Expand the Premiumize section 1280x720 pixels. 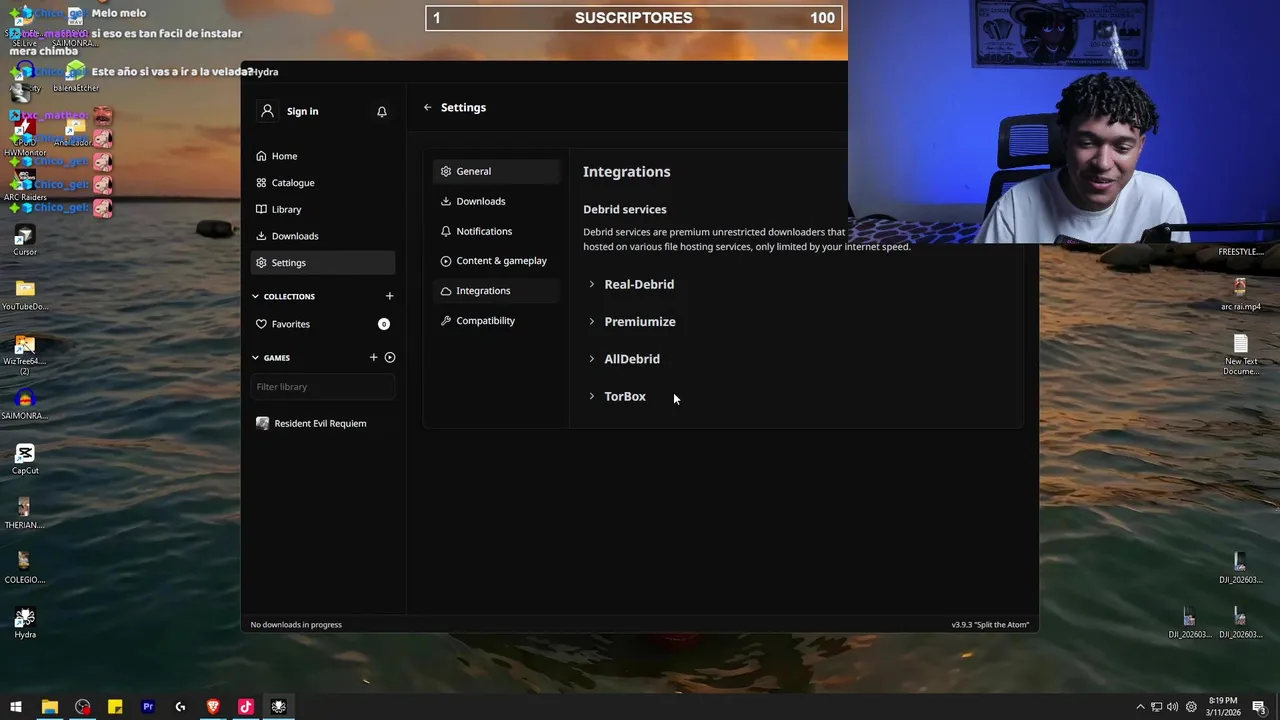click(x=632, y=322)
